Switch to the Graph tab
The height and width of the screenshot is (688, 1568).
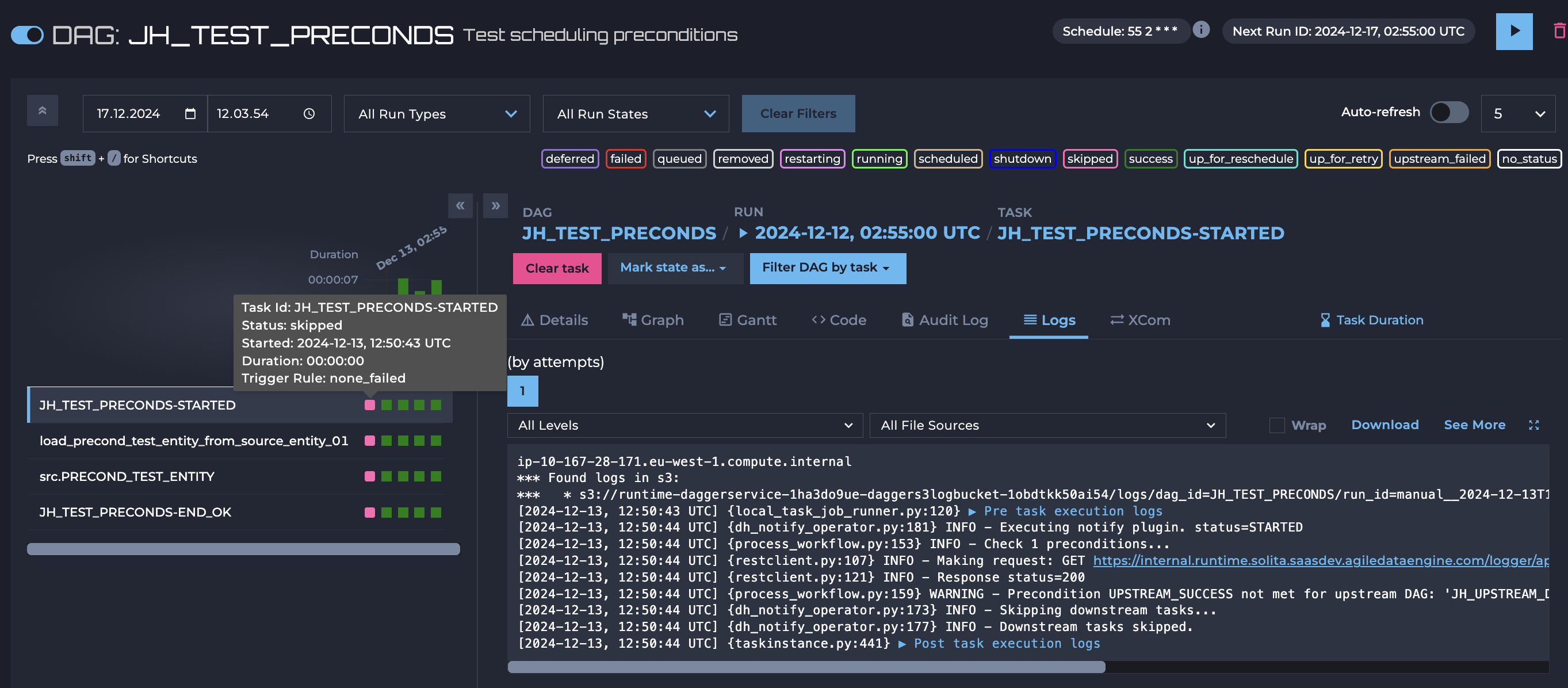tap(653, 320)
